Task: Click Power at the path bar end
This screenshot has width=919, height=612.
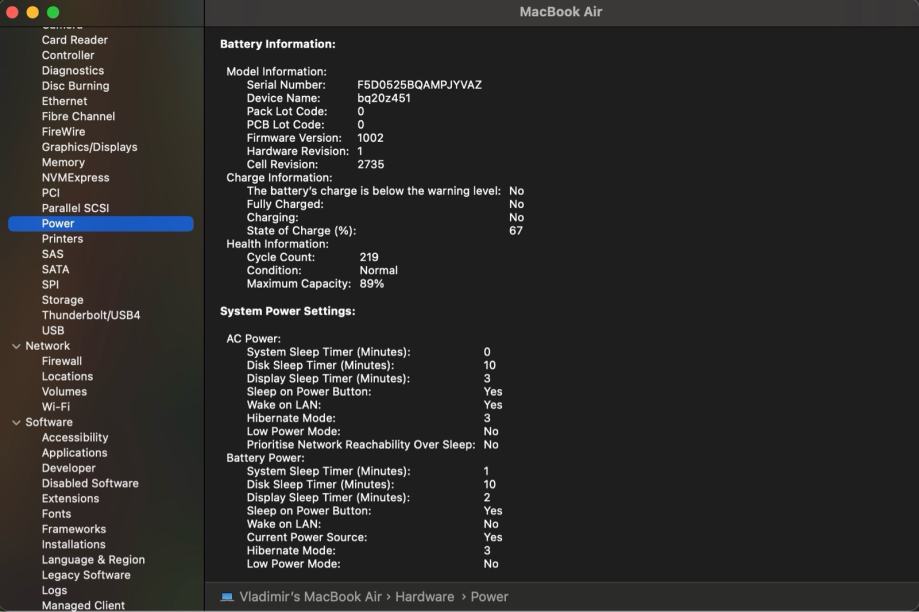Action: (x=489, y=597)
